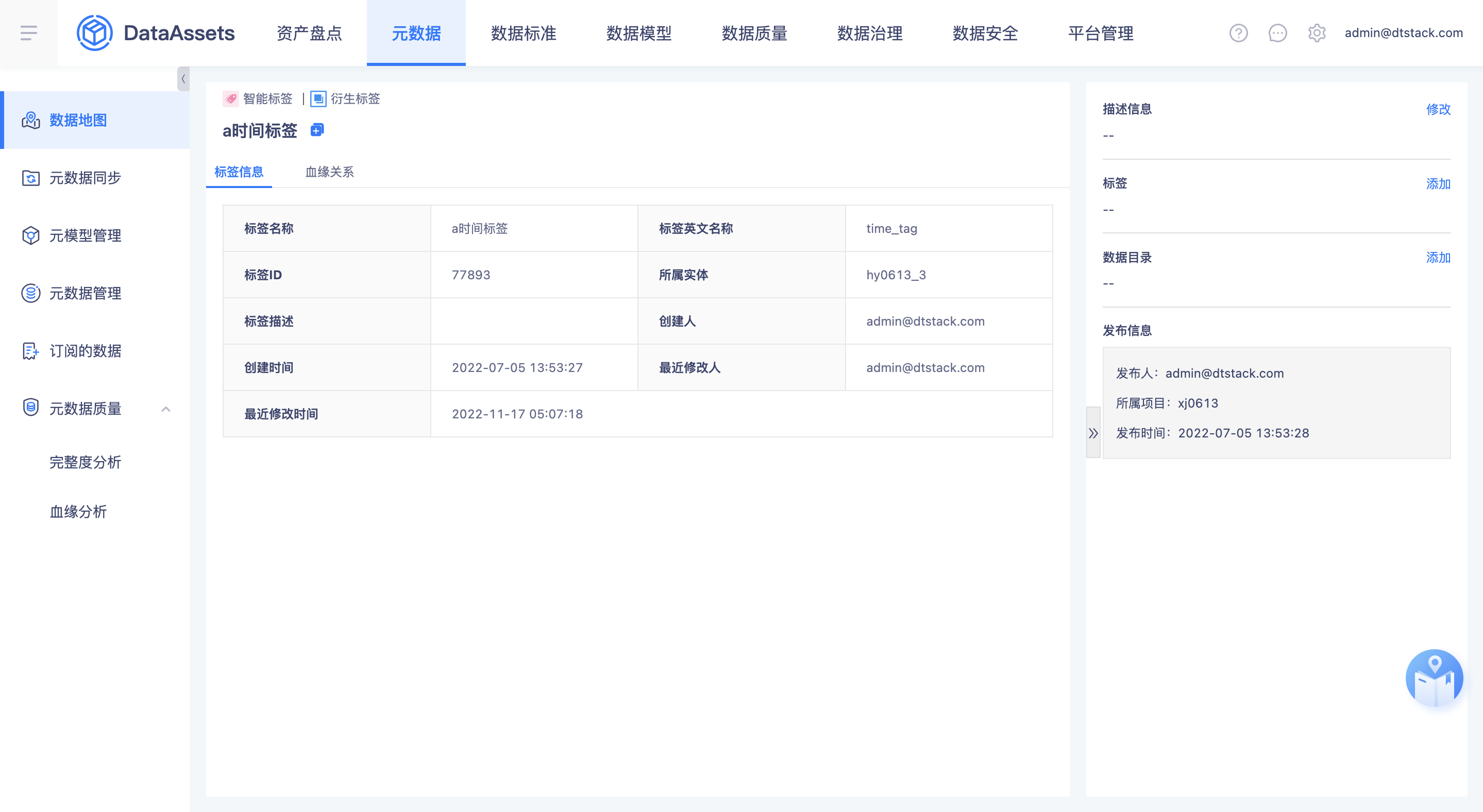1483x812 pixels.
Task: Open the 资产盘点 top menu
Action: coord(309,33)
